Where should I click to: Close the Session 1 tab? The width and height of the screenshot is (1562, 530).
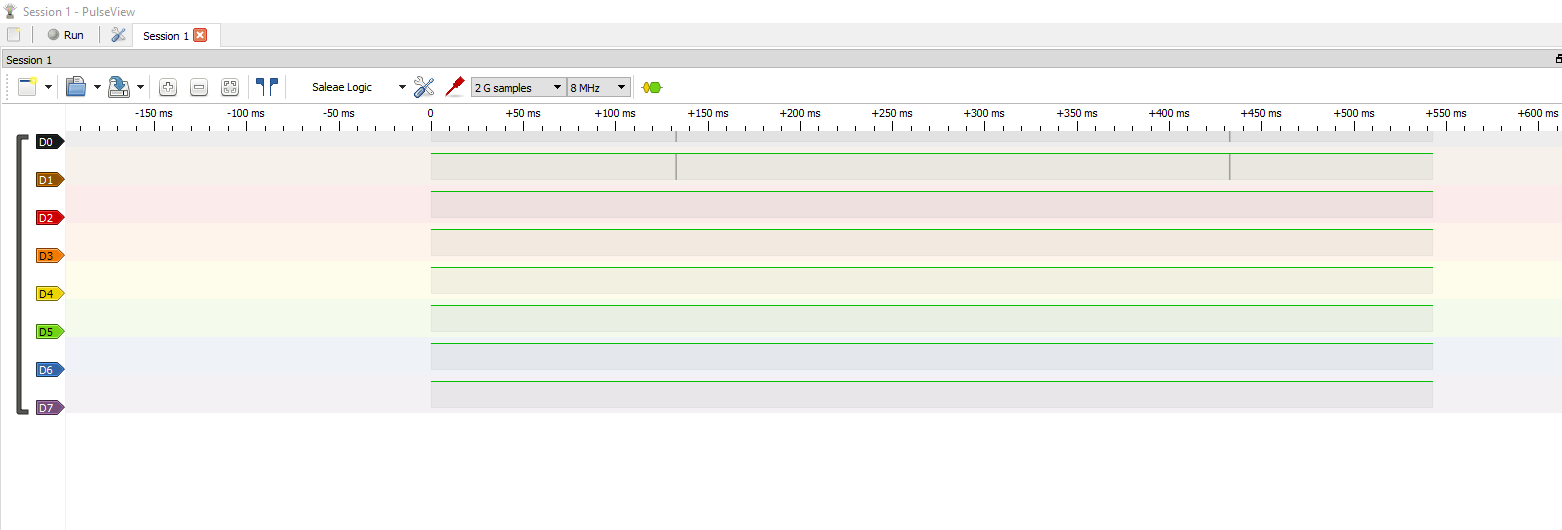point(200,35)
